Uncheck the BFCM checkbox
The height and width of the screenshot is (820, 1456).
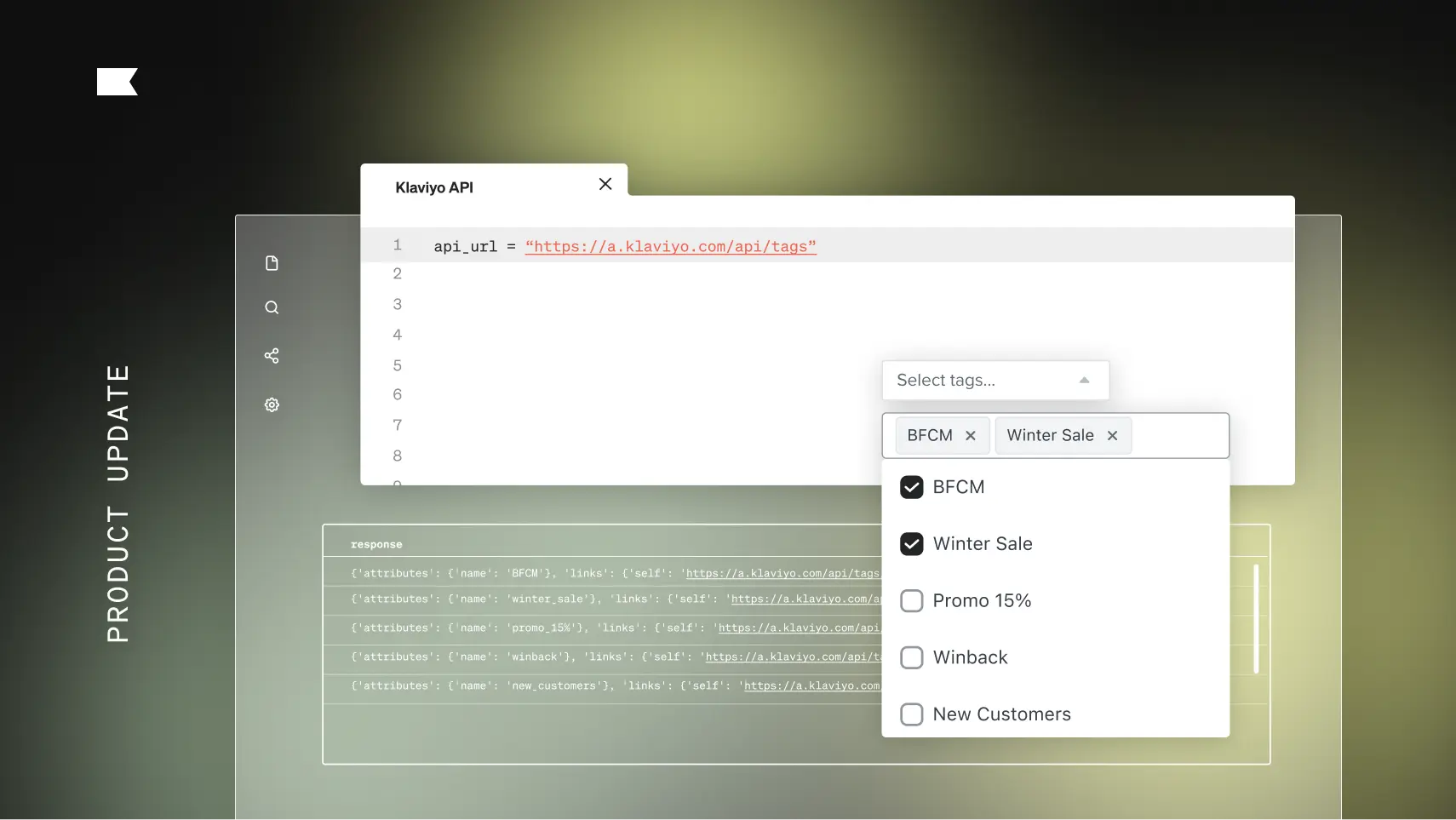pyautogui.click(x=912, y=487)
